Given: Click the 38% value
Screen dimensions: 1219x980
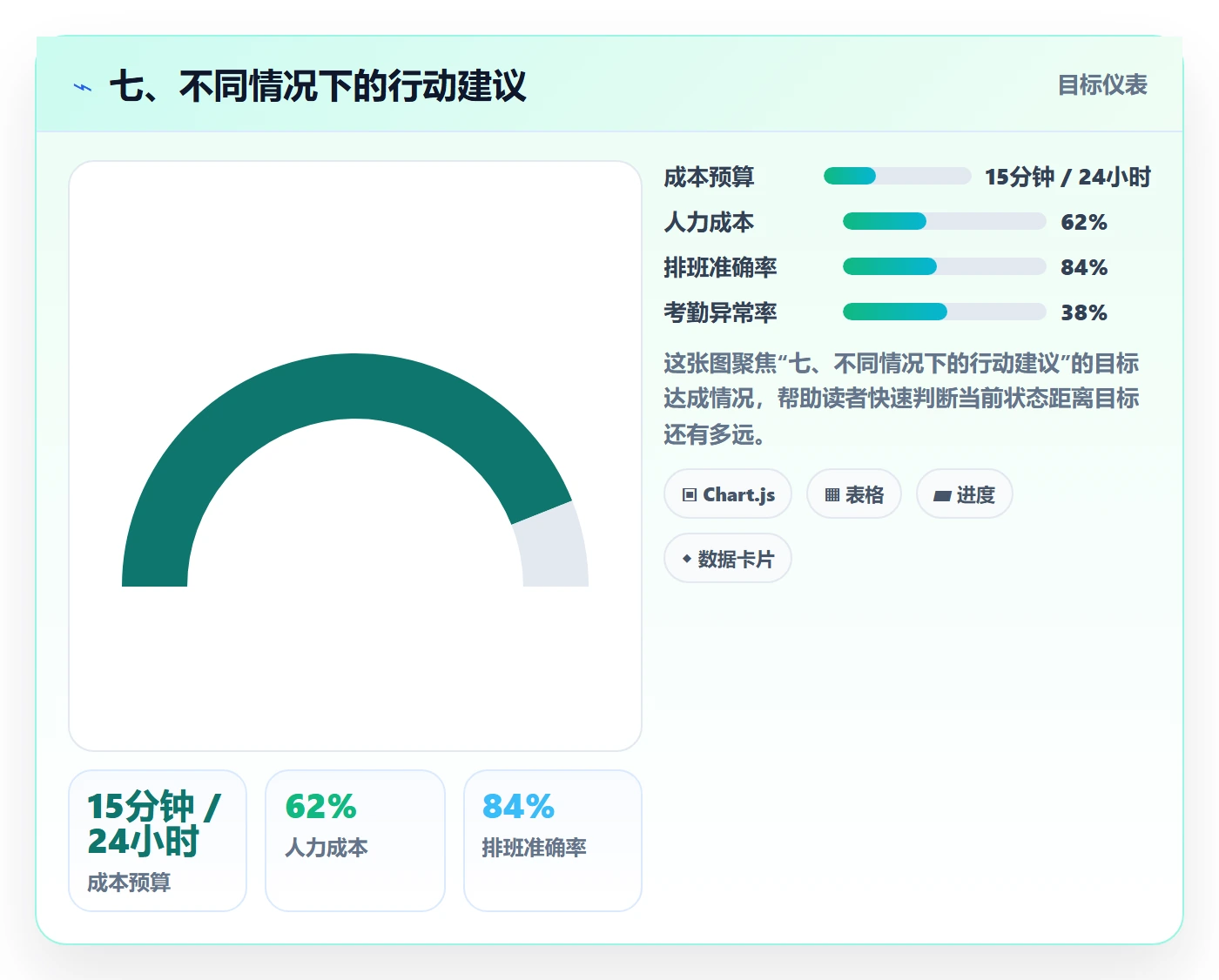Looking at the screenshot, I should pos(1084,312).
